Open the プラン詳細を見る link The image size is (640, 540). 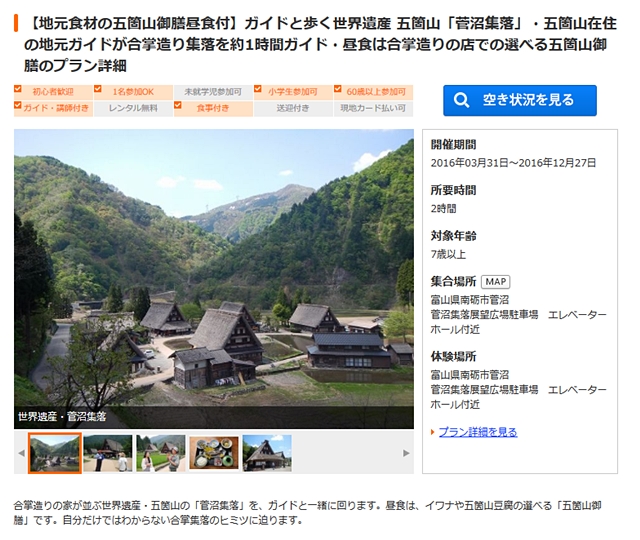pos(478,432)
